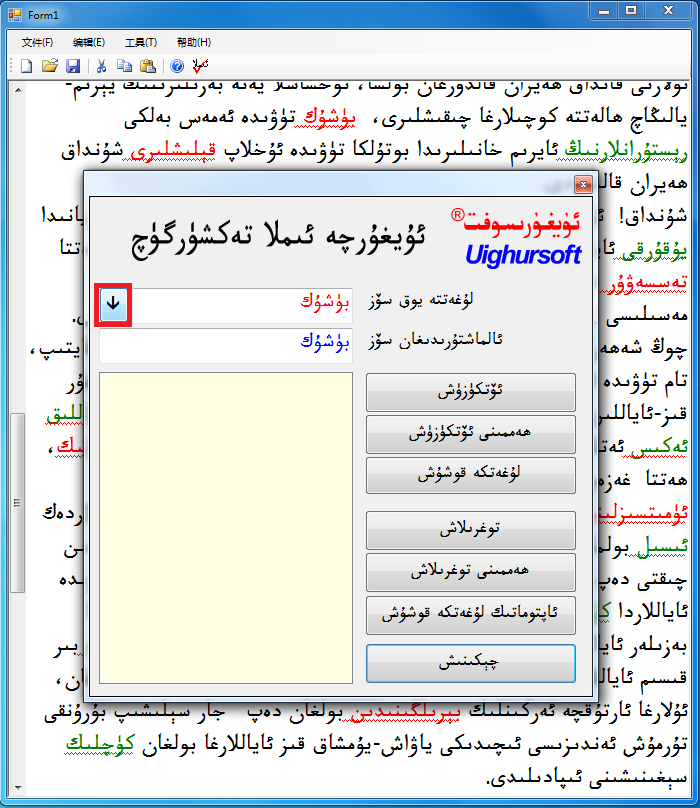Maximize the Form1 window

(631, 11)
